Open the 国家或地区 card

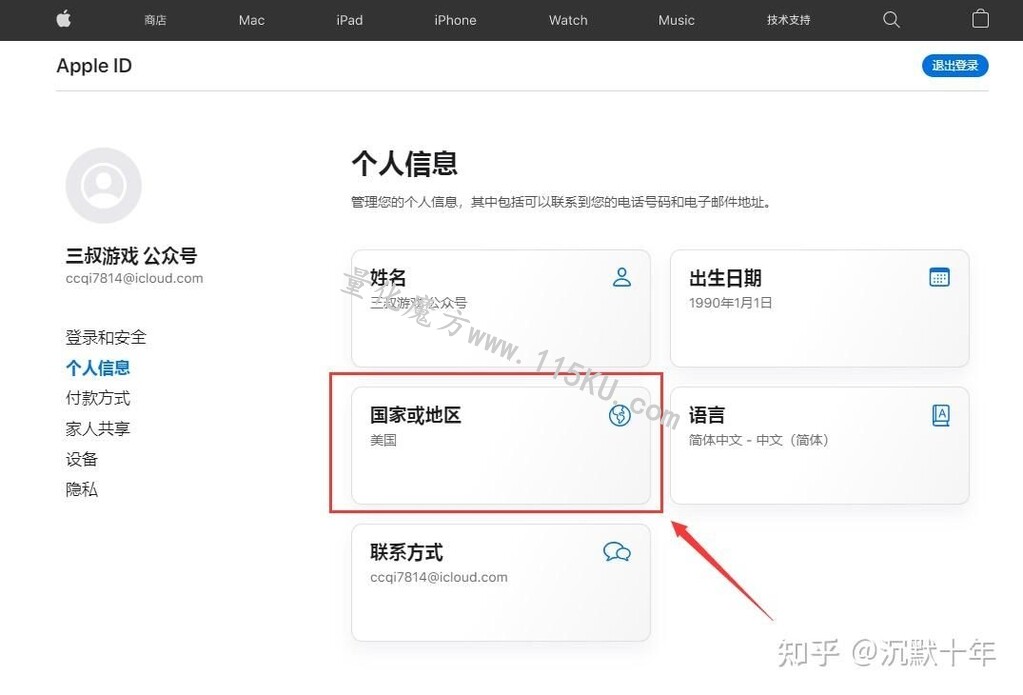(x=501, y=445)
